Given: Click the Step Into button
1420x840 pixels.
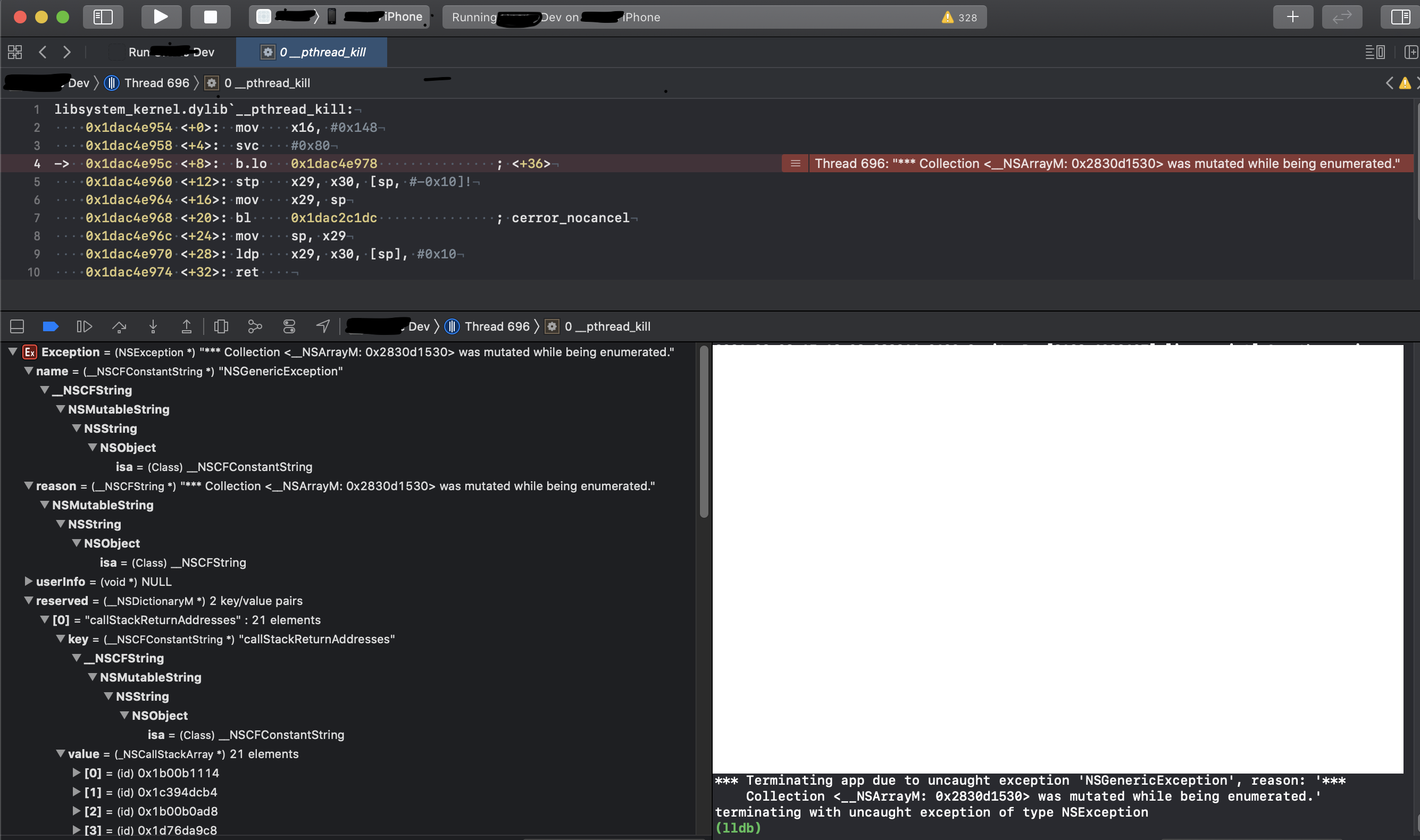Looking at the screenshot, I should (x=153, y=326).
